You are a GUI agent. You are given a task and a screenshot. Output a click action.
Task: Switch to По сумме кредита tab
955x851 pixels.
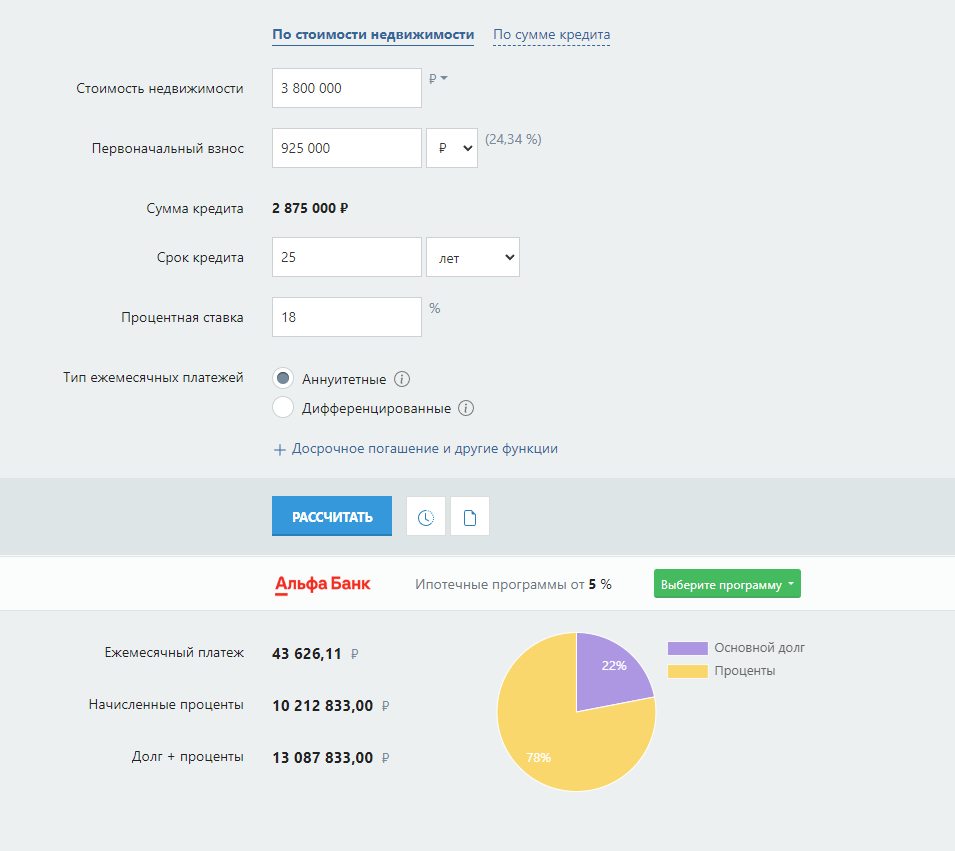pyautogui.click(x=551, y=35)
